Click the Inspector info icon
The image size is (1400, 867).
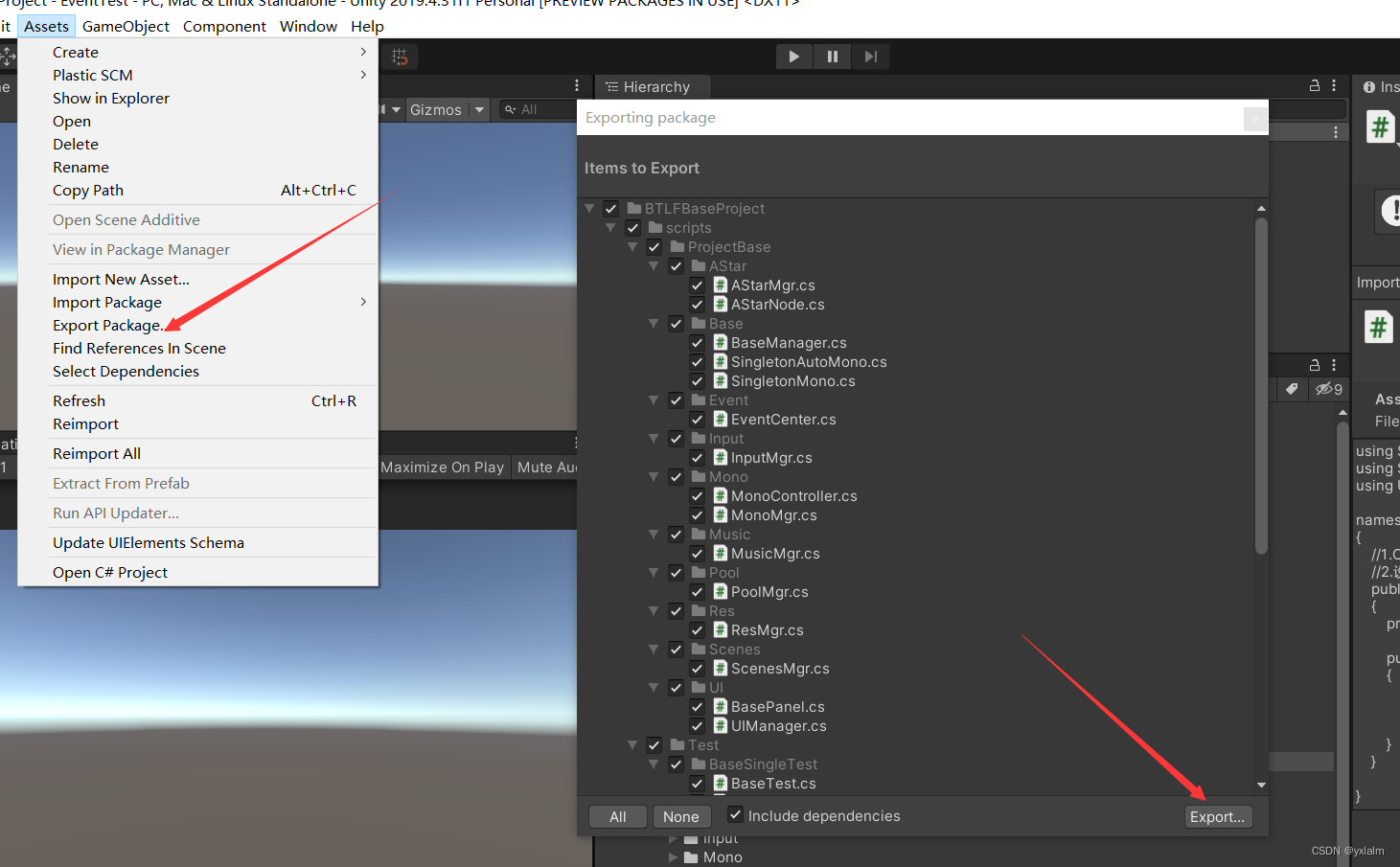pyautogui.click(x=1369, y=87)
